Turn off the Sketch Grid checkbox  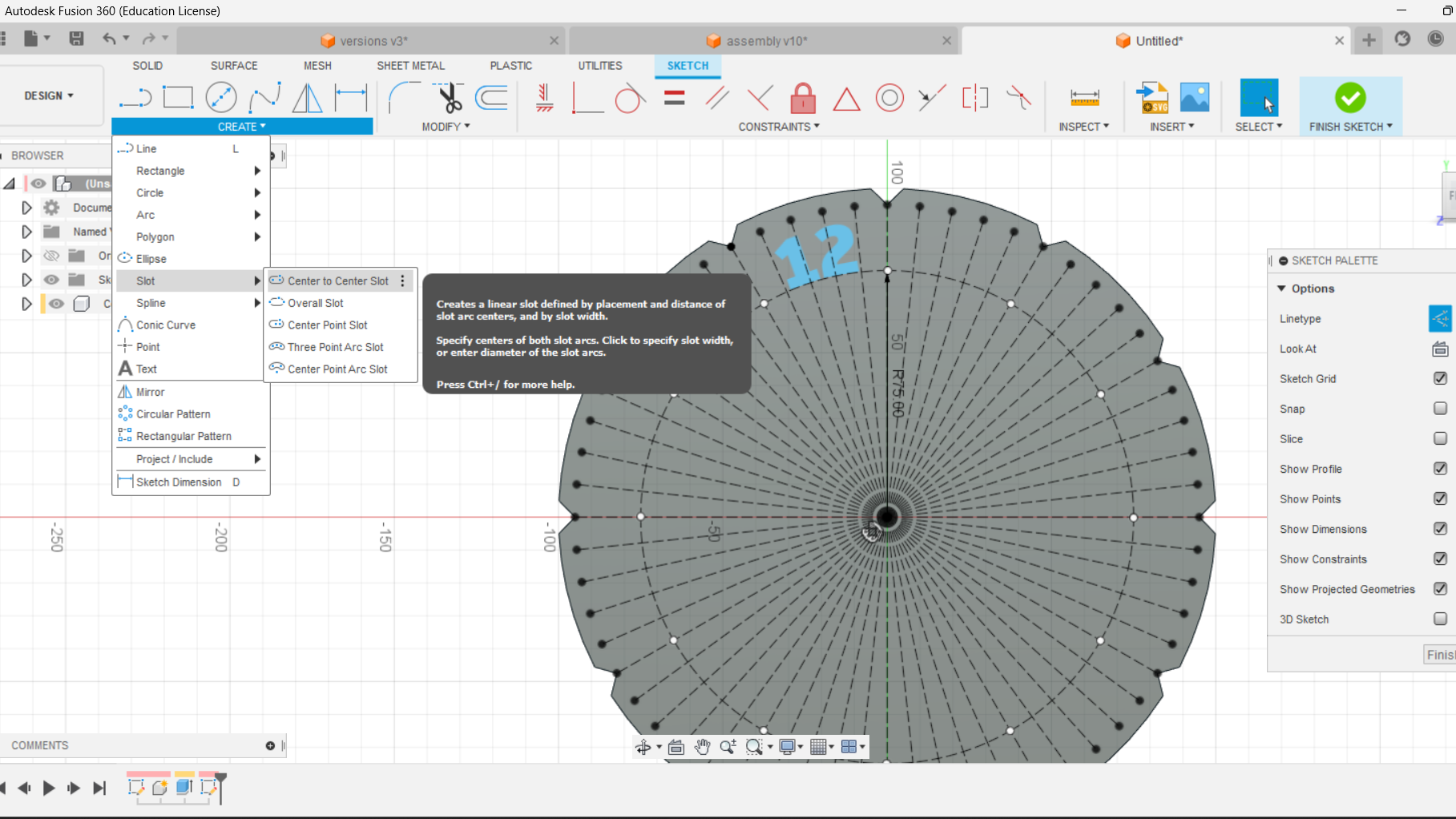point(1439,378)
